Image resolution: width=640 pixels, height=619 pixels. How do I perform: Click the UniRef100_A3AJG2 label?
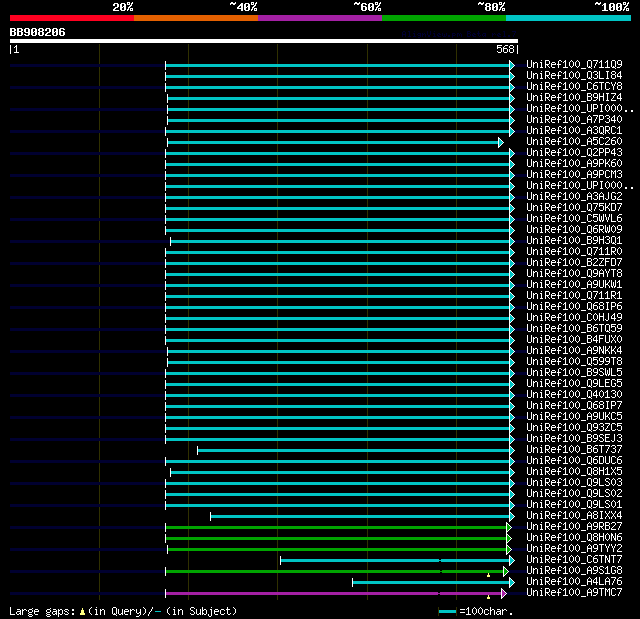574,197
